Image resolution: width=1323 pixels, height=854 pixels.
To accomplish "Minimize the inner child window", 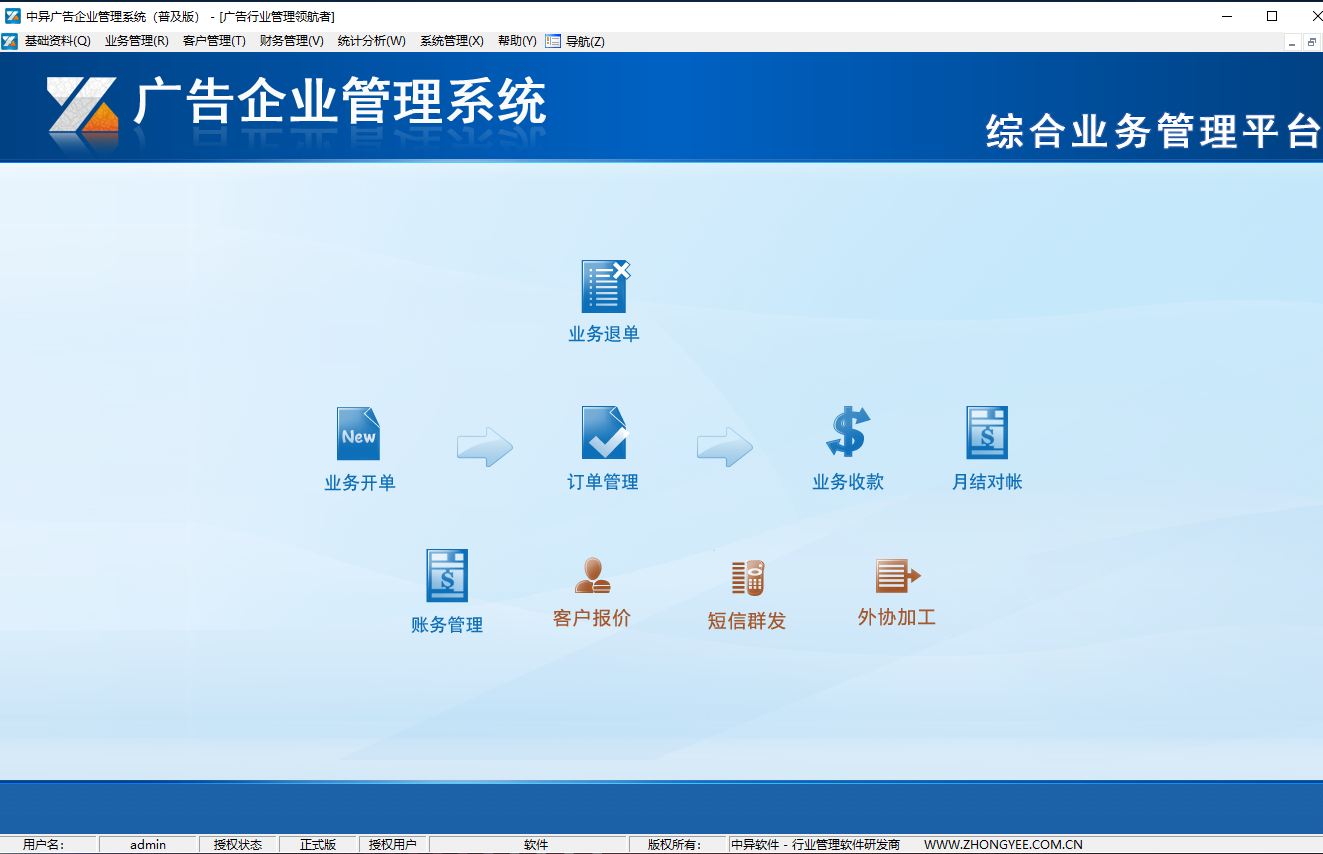I will 1292,42.
